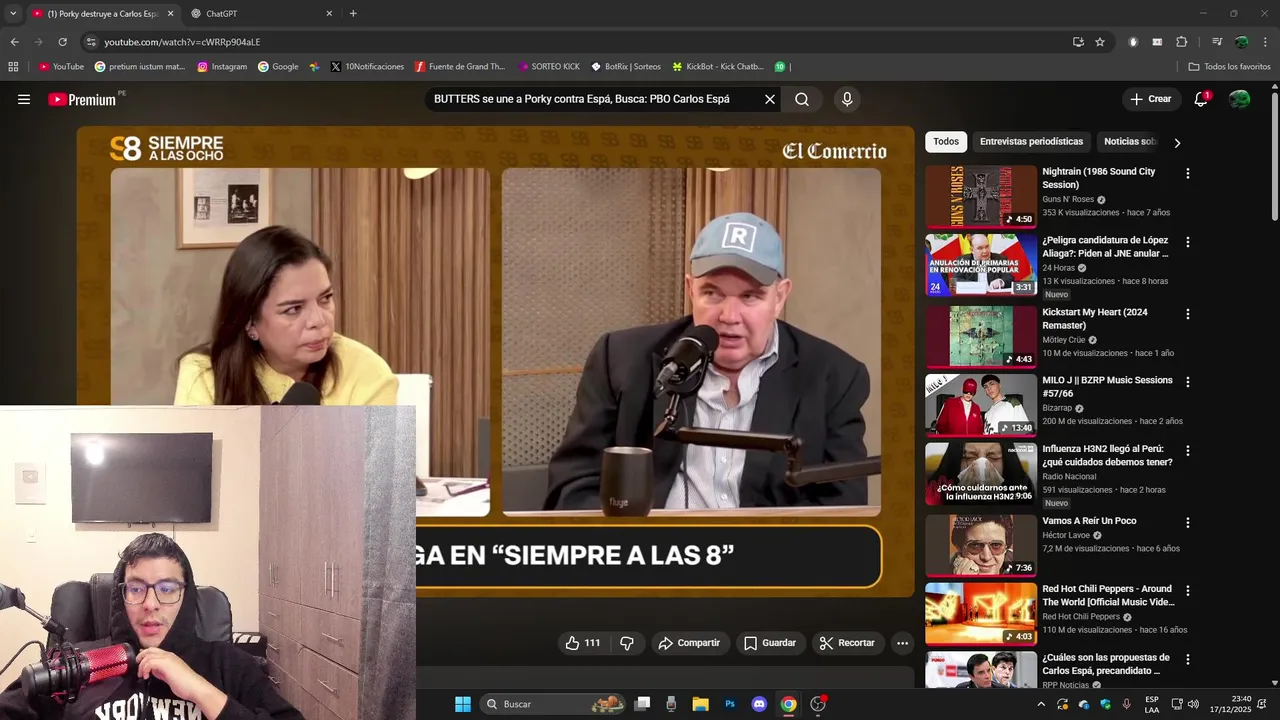Open the Todos los favoritos folder
The height and width of the screenshot is (720, 1280).
point(1229,67)
